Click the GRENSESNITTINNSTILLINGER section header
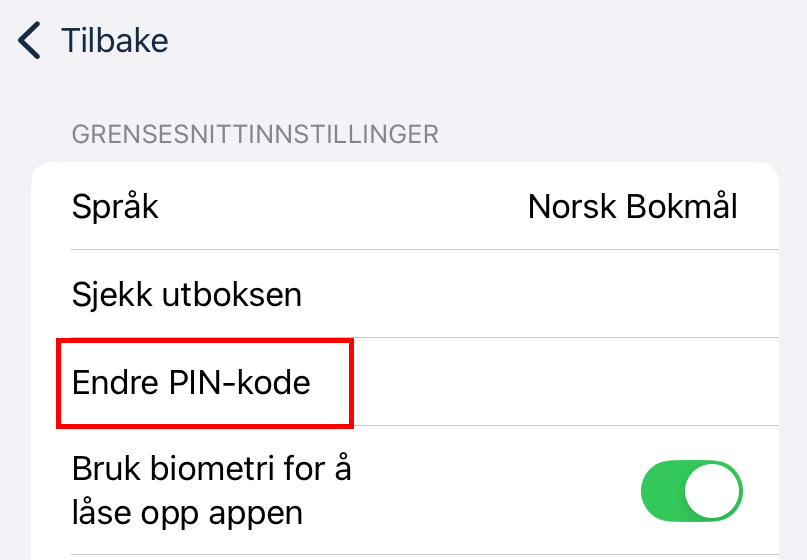This screenshot has height=560, width=807. (x=254, y=133)
